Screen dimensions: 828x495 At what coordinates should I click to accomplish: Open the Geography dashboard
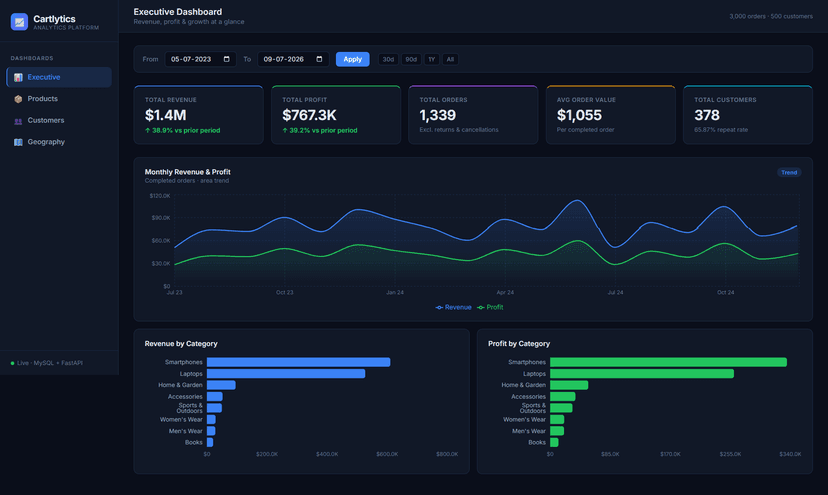pos(59,142)
